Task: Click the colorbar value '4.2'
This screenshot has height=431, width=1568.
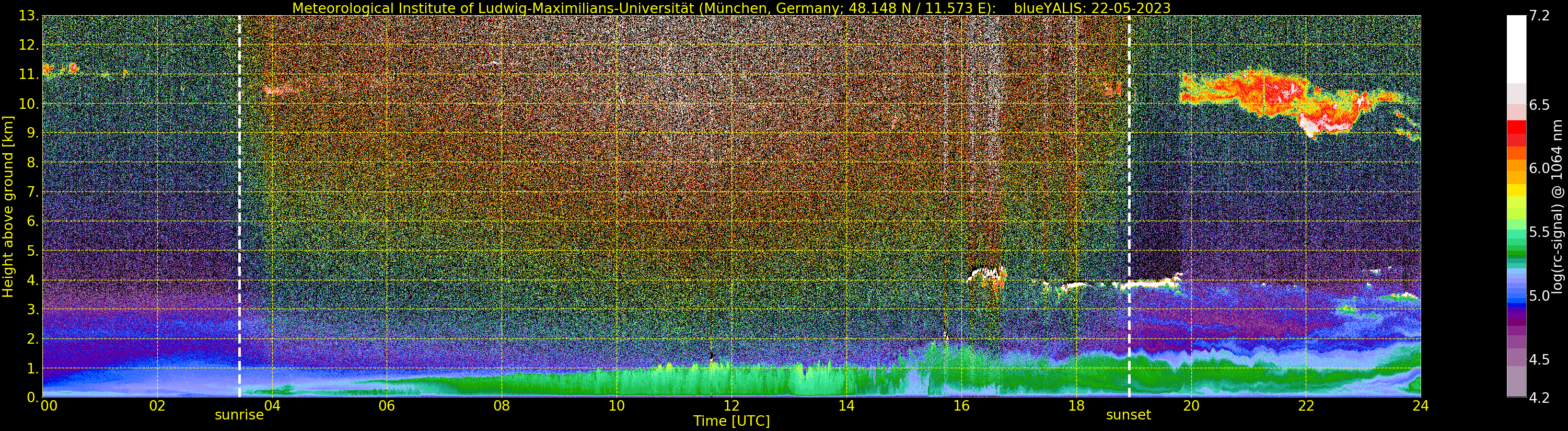Action: click(1539, 398)
